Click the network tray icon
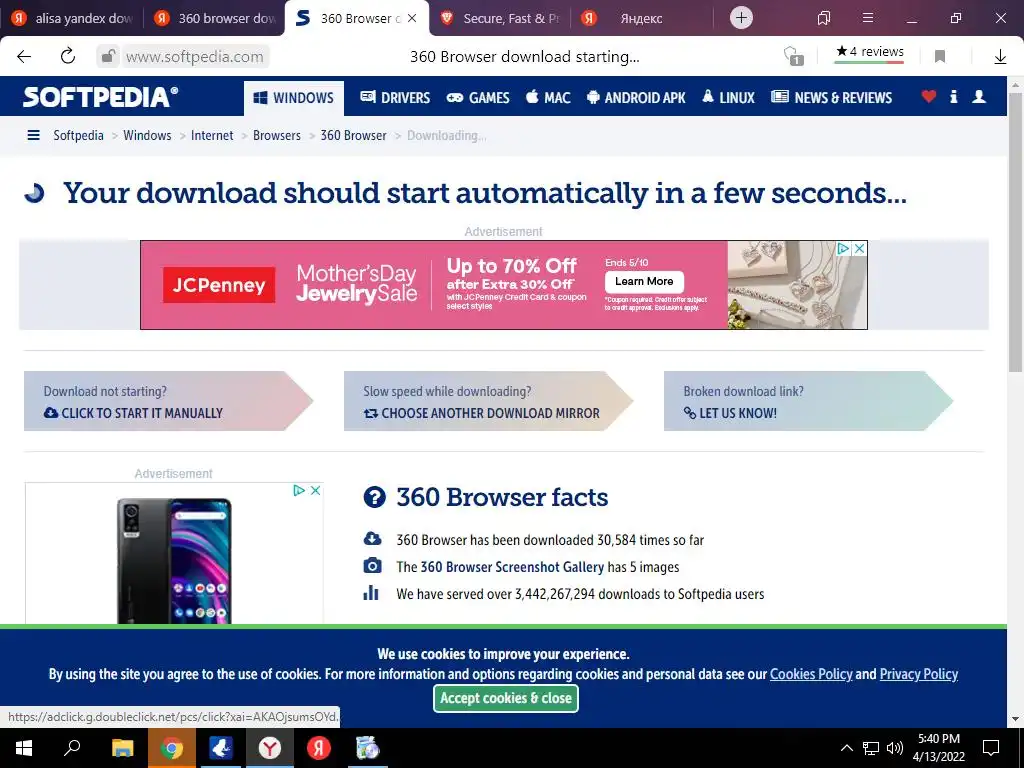This screenshot has height=768, width=1024. 871,748
